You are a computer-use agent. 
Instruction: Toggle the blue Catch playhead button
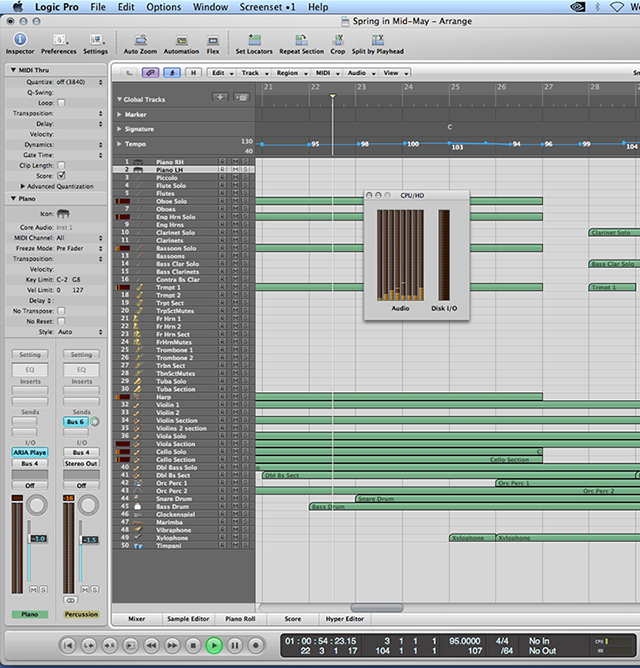(172, 73)
